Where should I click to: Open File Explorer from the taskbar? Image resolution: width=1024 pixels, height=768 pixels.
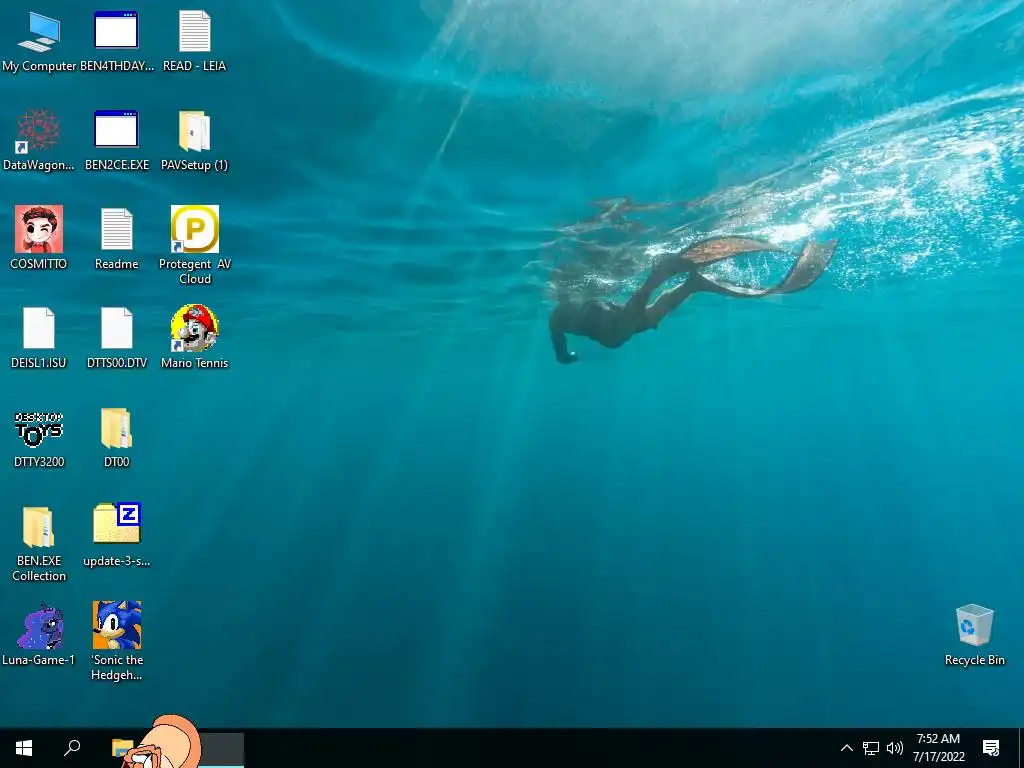pyautogui.click(x=121, y=748)
